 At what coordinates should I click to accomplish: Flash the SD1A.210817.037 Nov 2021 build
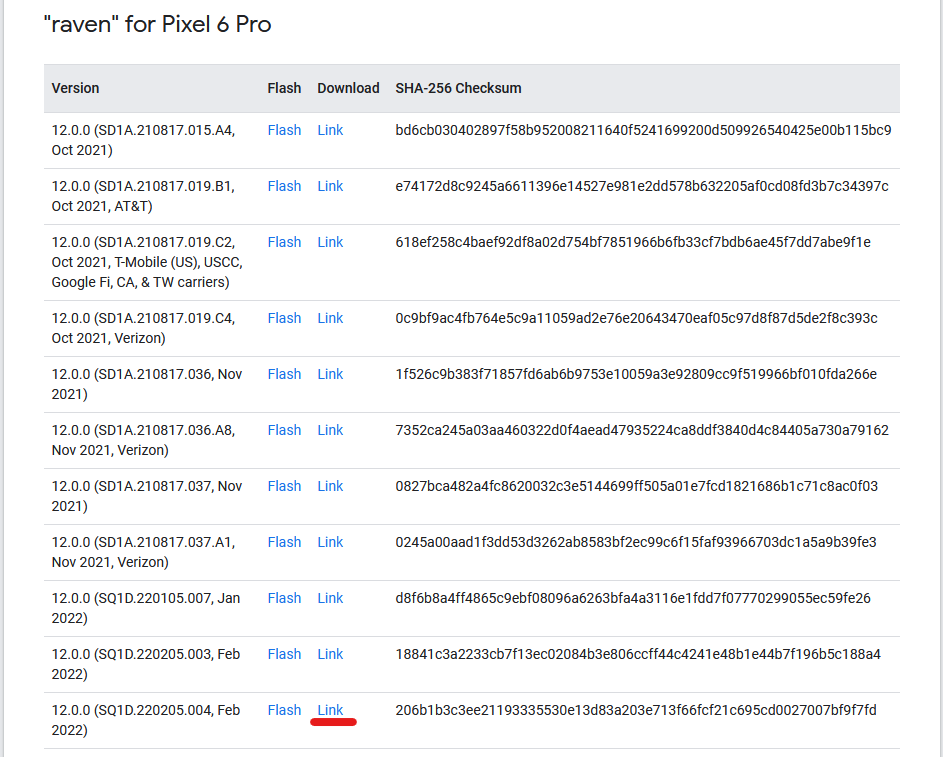(284, 485)
